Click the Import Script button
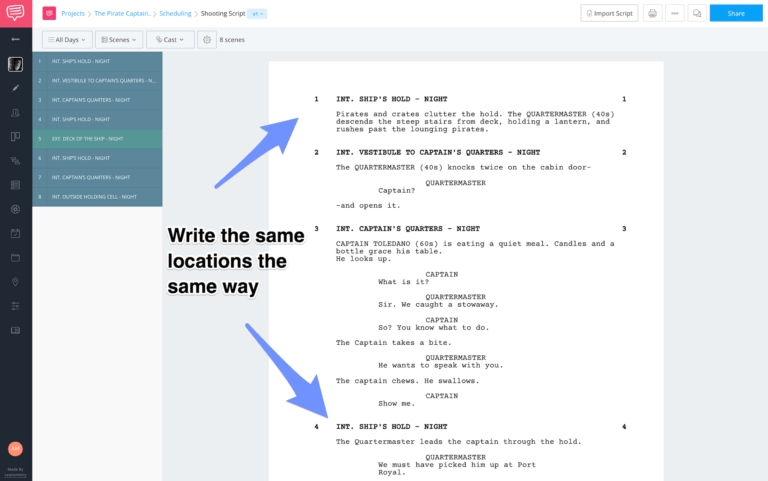The height and width of the screenshot is (481, 768). click(609, 14)
